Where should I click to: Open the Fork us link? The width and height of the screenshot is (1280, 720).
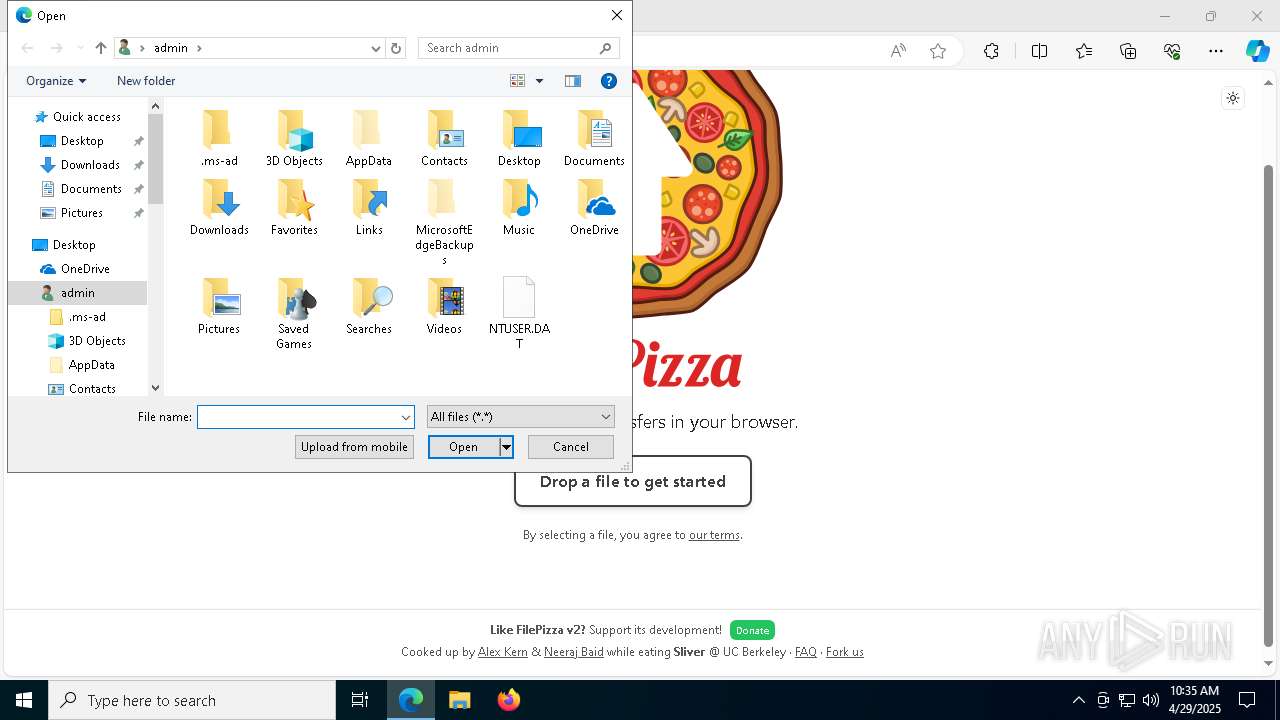coord(845,652)
